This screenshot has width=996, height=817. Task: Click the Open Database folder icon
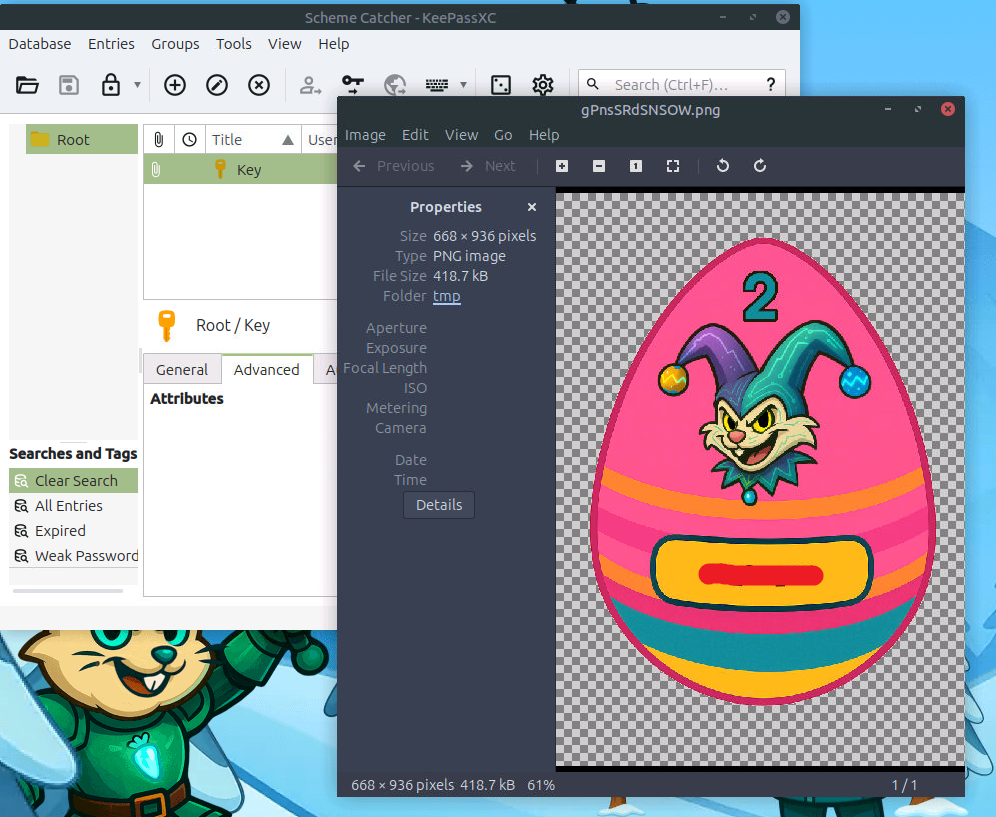(x=28, y=85)
